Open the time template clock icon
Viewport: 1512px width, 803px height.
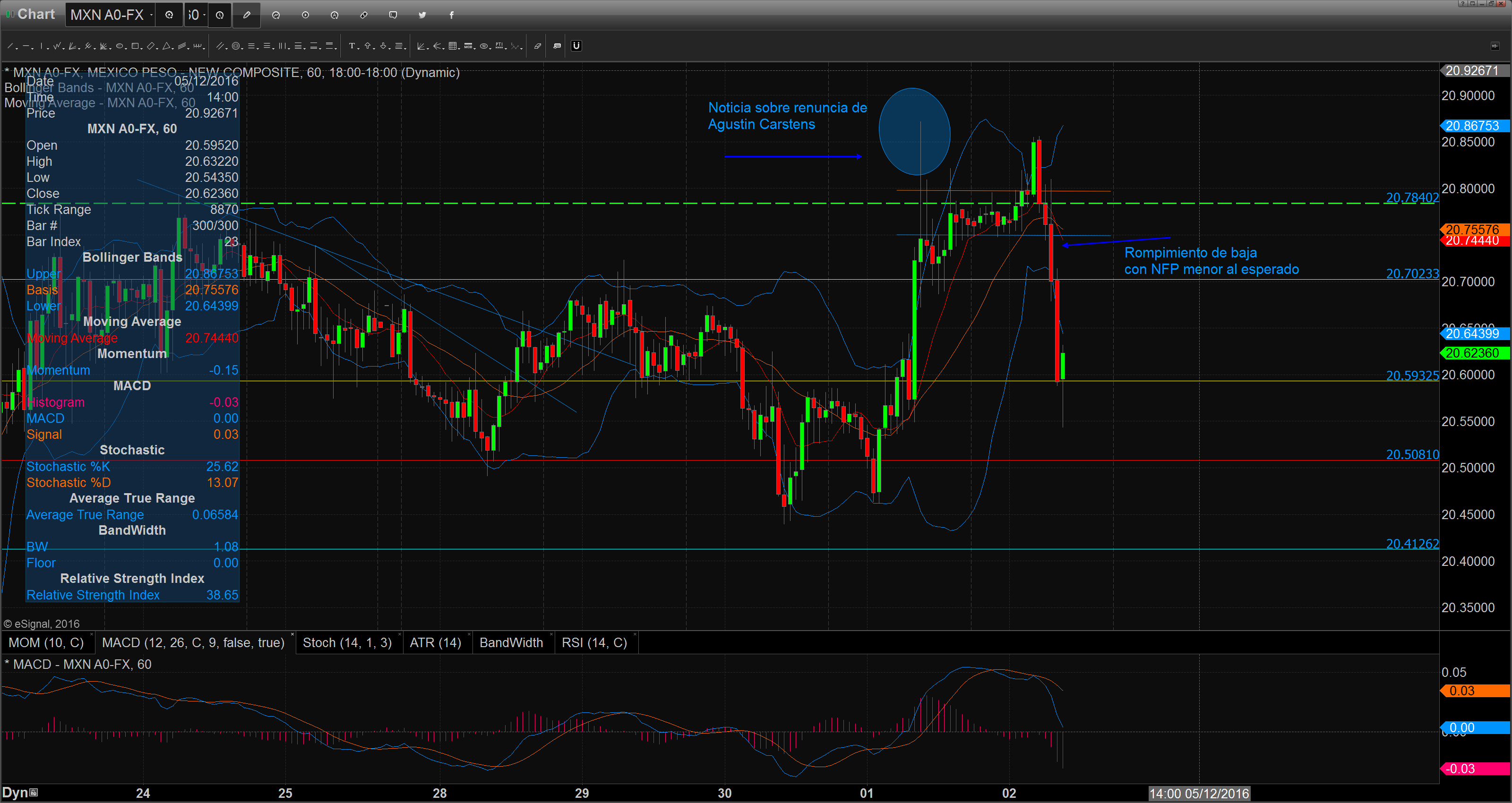coord(220,15)
